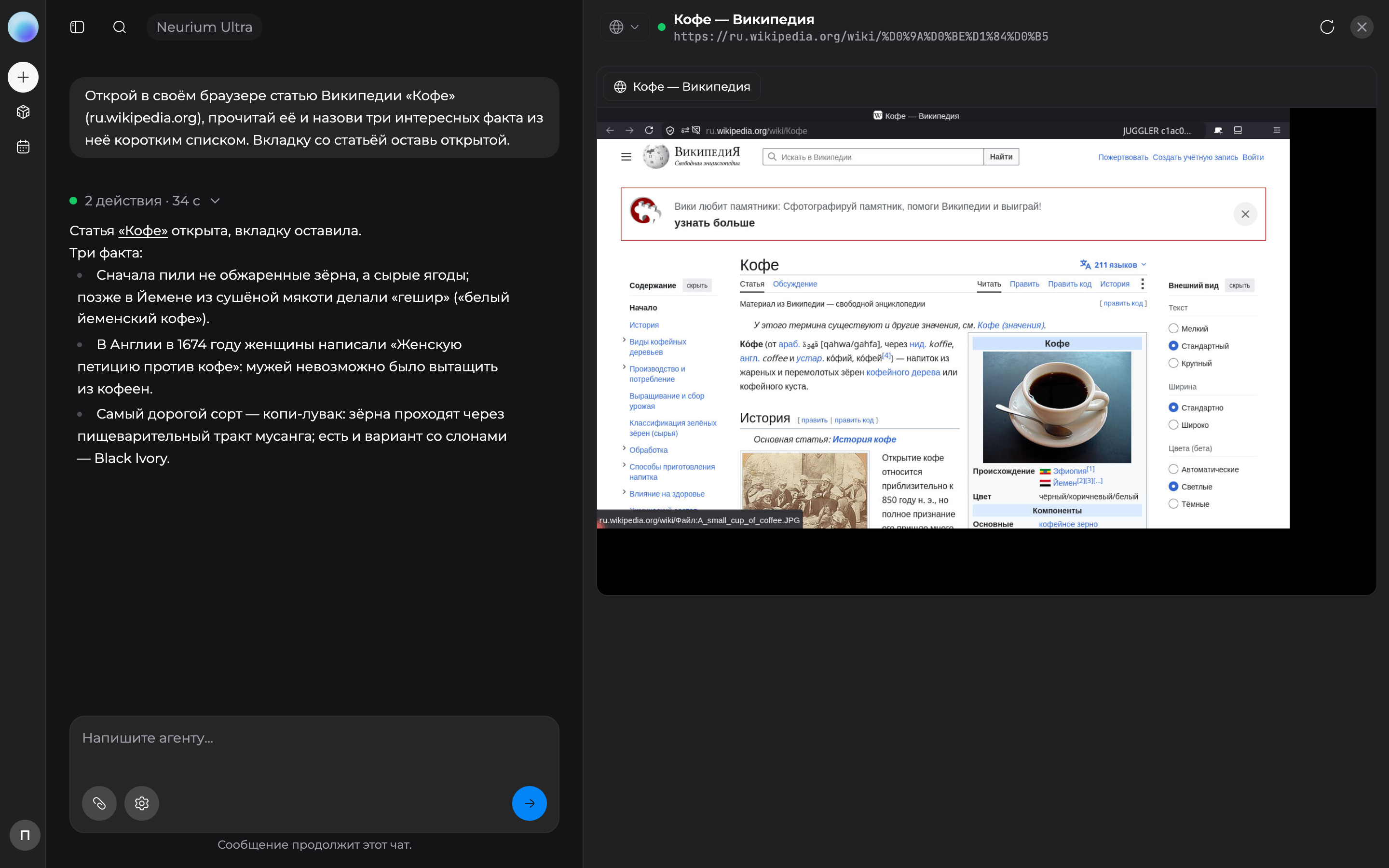Screen dimensions: 1389x868
Task: Expand Обработка contents section
Action: pos(624,448)
